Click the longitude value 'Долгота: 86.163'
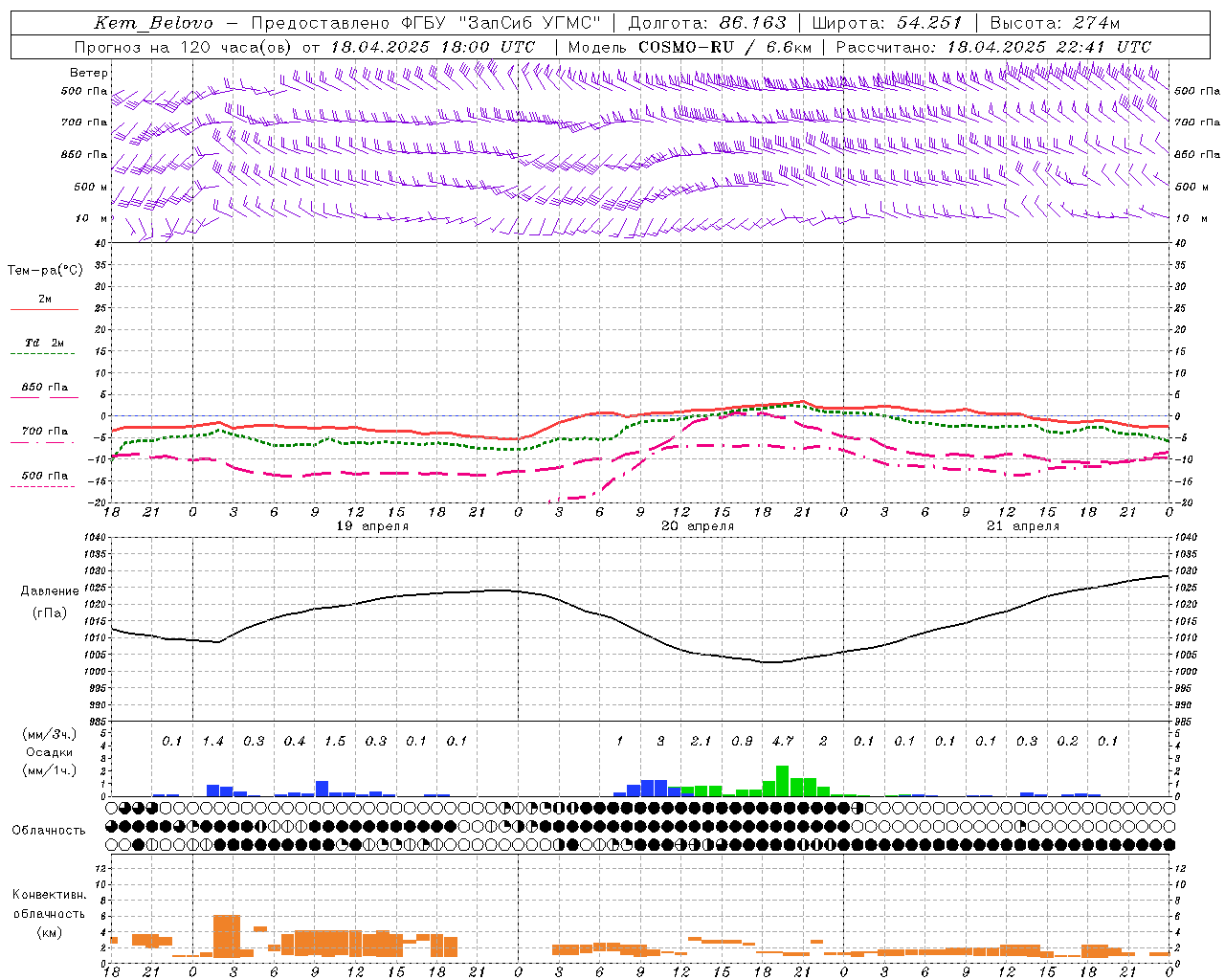Image resolution: width=1225 pixels, height=980 pixels. (x=707, y=23)
